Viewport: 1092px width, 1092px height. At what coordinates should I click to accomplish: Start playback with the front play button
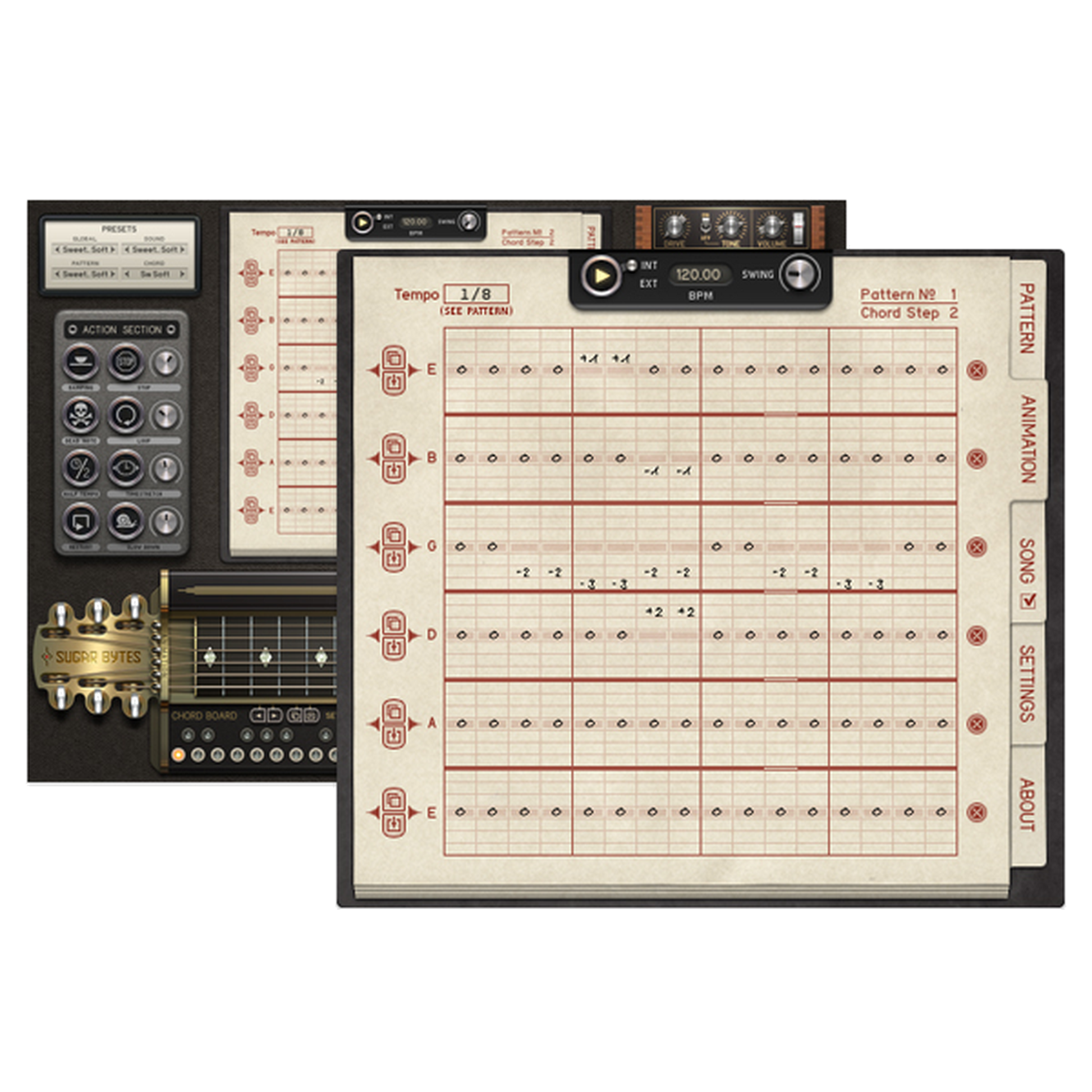point(602,276)
